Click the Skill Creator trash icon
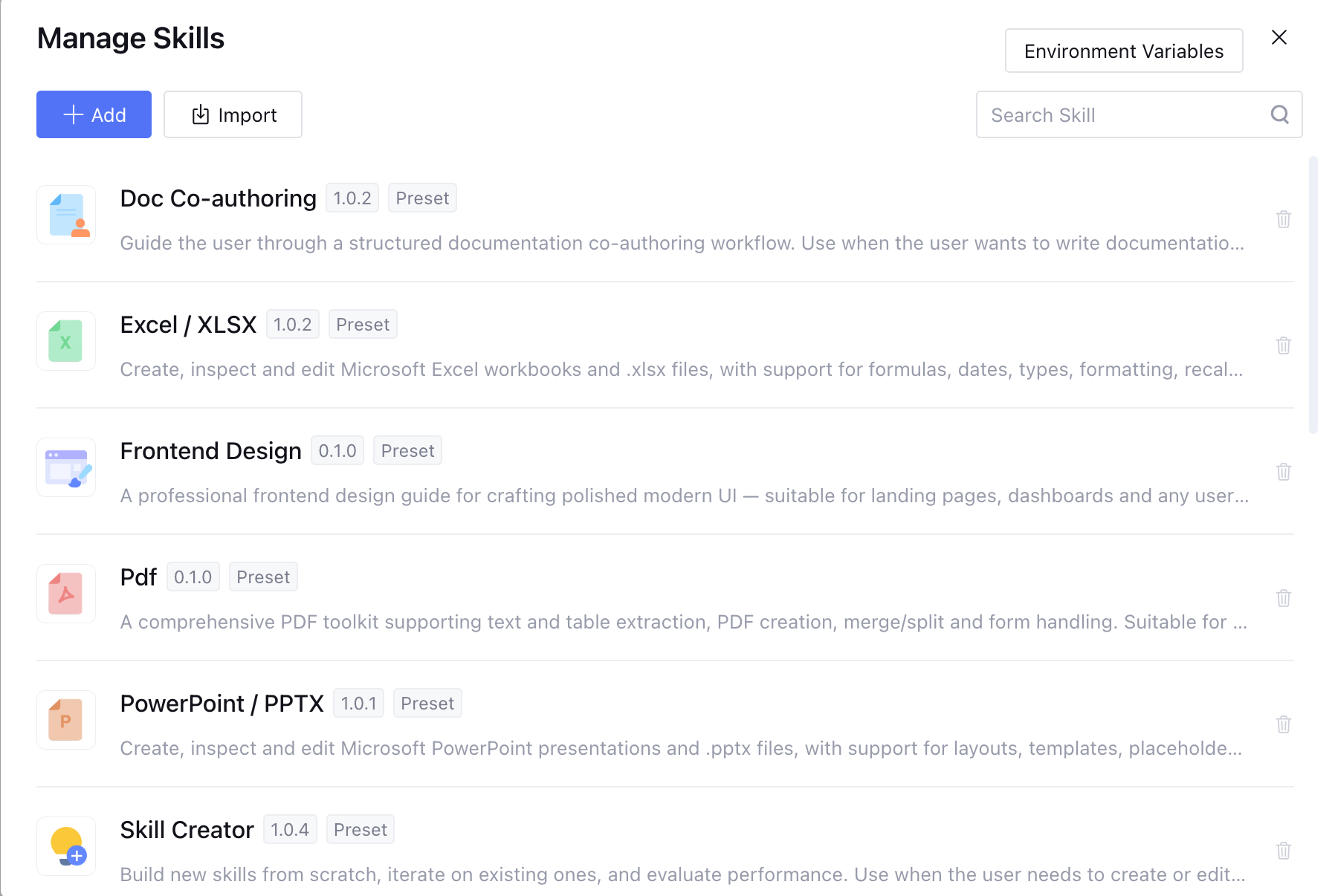1335x896 pixels. [x=1283, y=851]
